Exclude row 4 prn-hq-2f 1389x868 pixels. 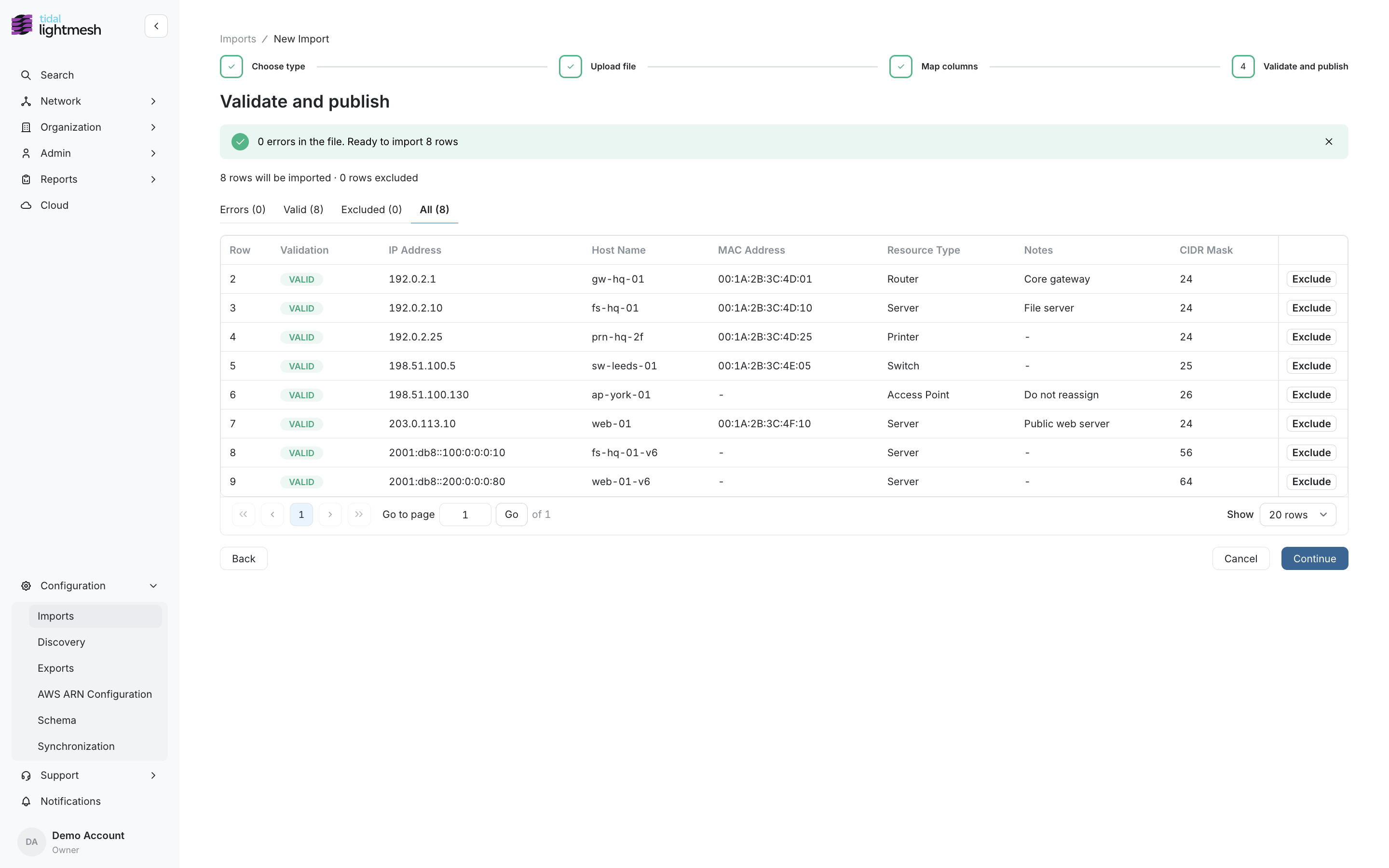(x=1311, y=337)
